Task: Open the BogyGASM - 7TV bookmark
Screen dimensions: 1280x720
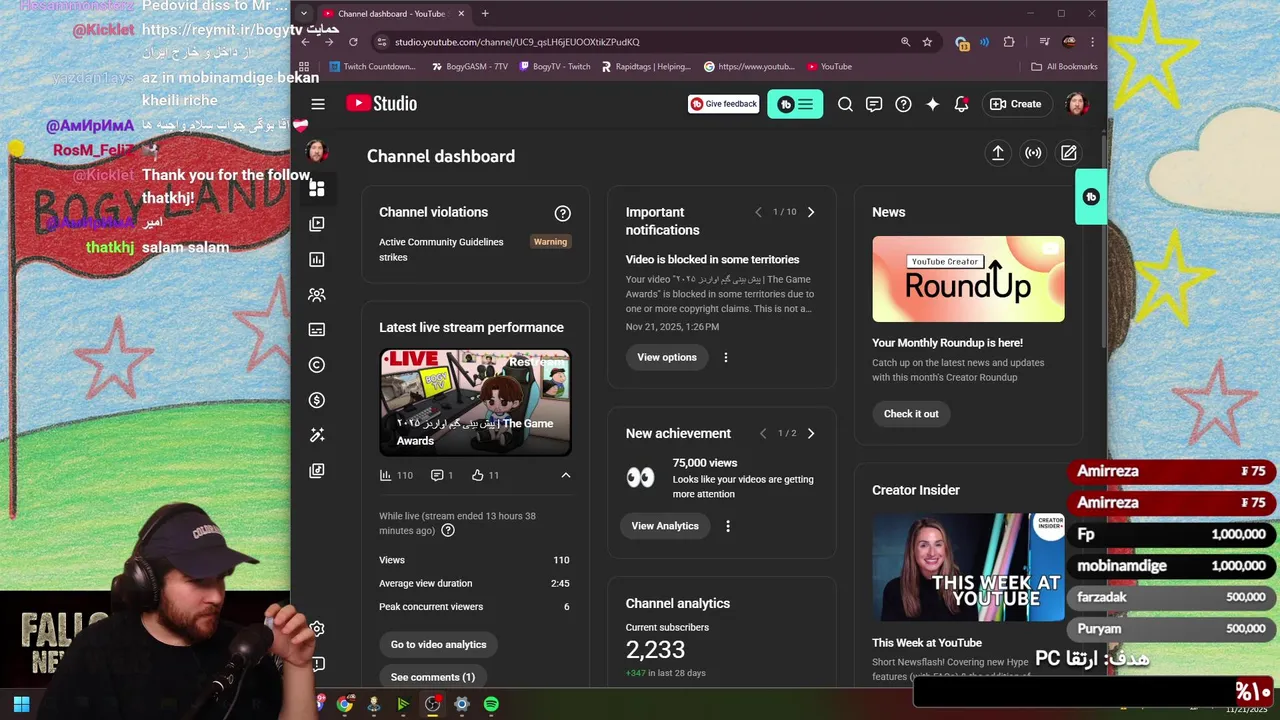Action: point(470,67)
